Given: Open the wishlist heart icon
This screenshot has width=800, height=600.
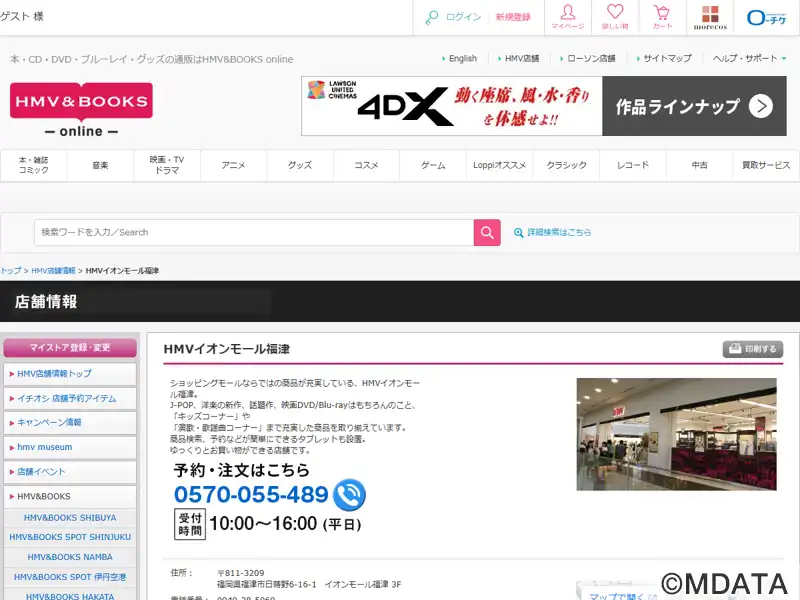Looking at the screenshot, I should click(x=614, y=16).
